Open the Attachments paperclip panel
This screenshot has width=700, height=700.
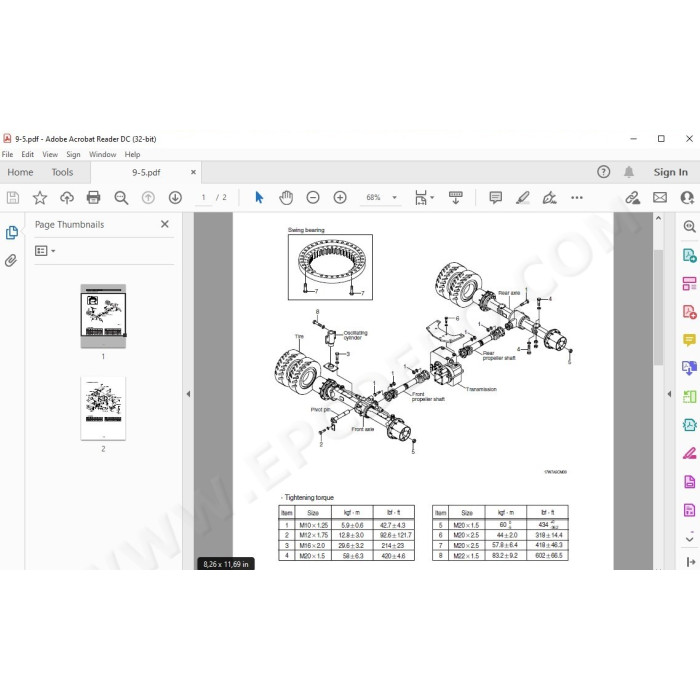tap(11, 260)
